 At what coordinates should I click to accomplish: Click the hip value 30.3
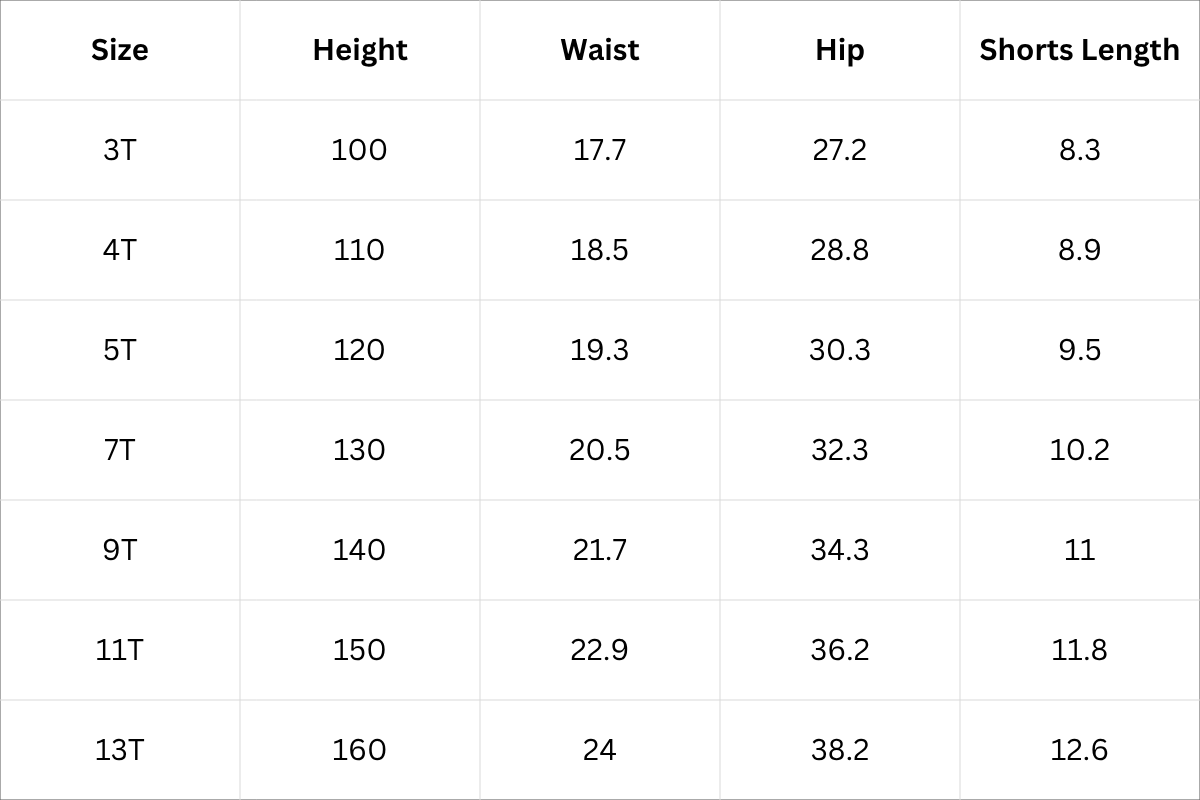[839, 350]
